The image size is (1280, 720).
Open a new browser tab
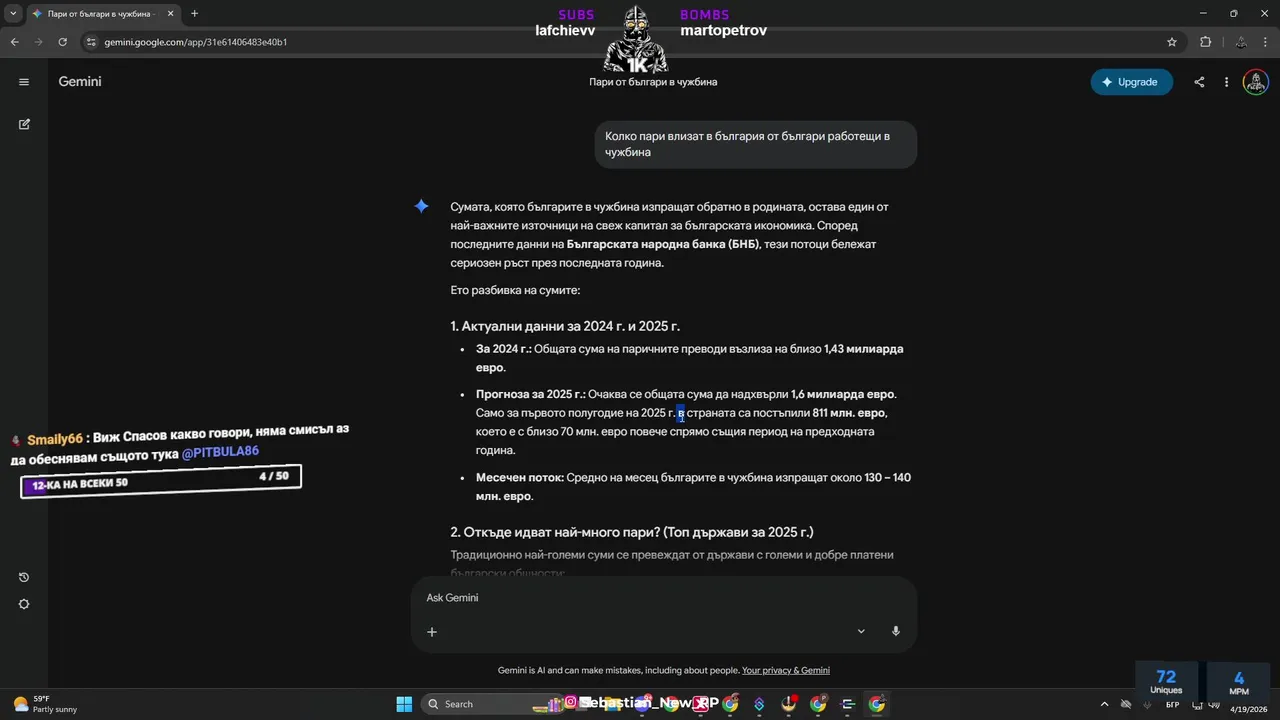(194, 14)
